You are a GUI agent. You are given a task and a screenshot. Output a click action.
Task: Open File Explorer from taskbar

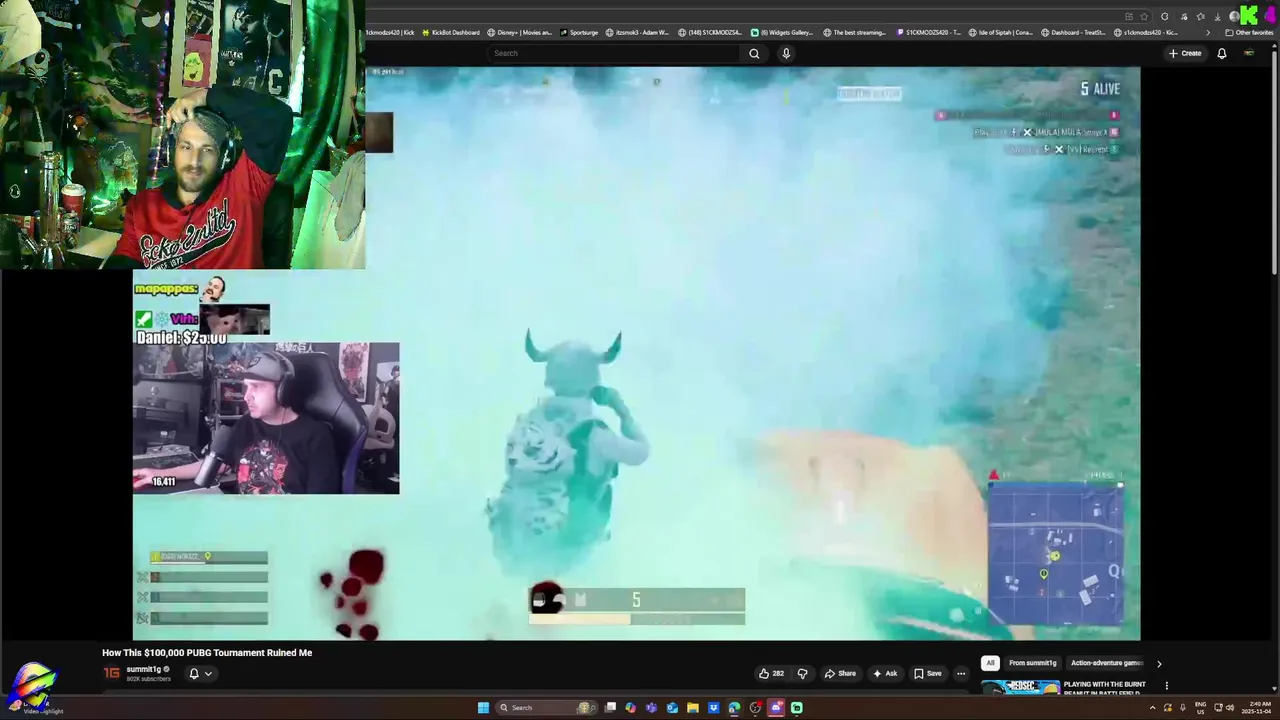(692, 708)
